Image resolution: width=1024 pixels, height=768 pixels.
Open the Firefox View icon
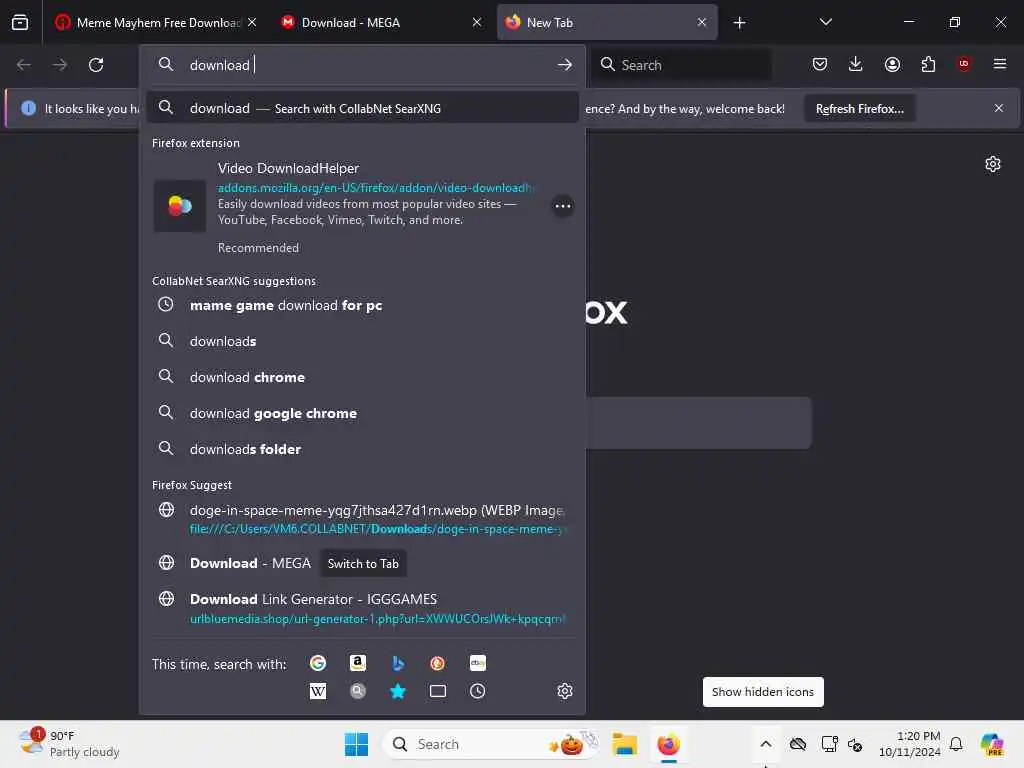click(x=20, y=22)
